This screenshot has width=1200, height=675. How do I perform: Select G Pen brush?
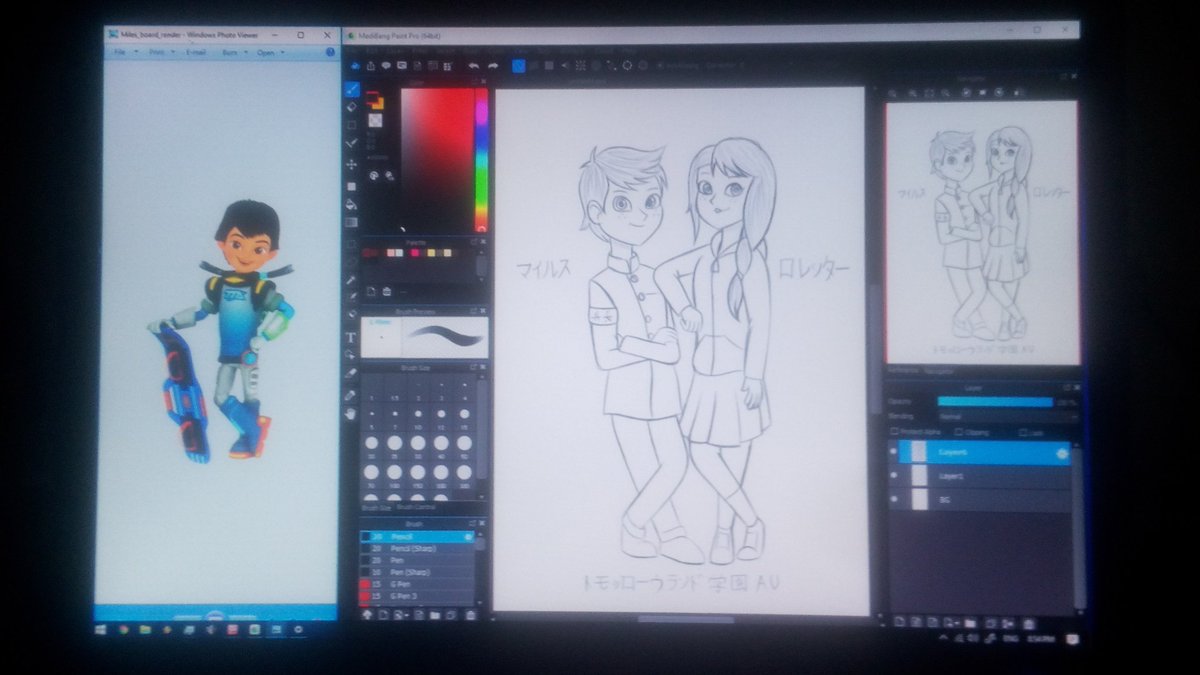coord(417,584)
